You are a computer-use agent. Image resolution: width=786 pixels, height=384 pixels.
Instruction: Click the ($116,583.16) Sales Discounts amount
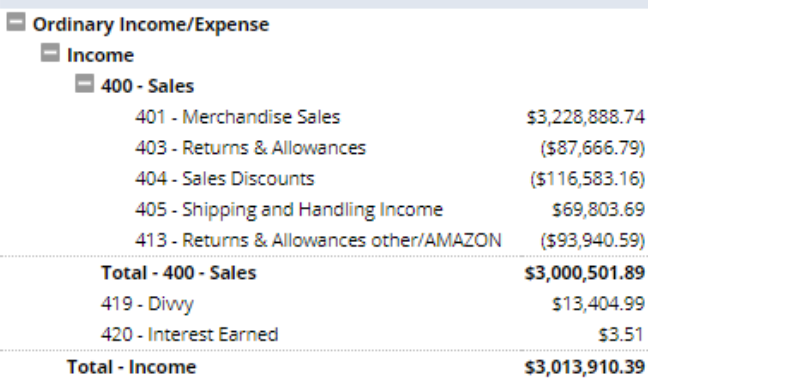point(587,178)
